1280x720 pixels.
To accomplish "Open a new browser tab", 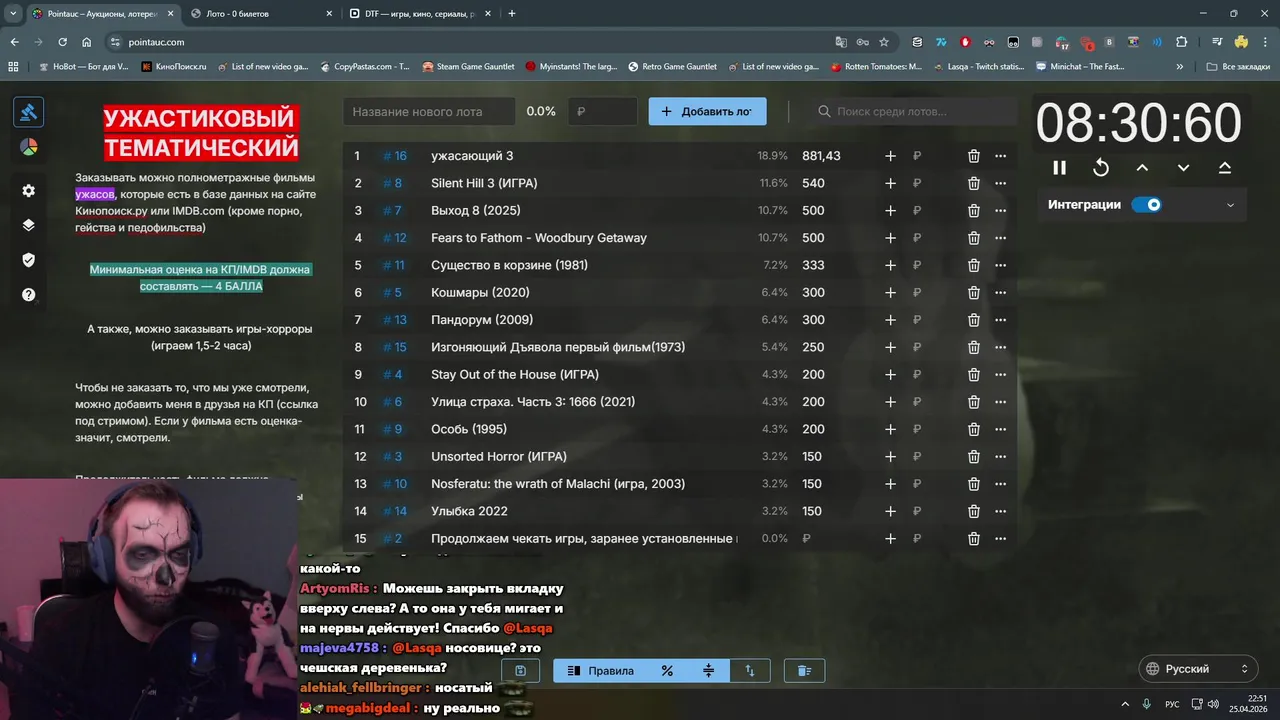I will 512,14.
